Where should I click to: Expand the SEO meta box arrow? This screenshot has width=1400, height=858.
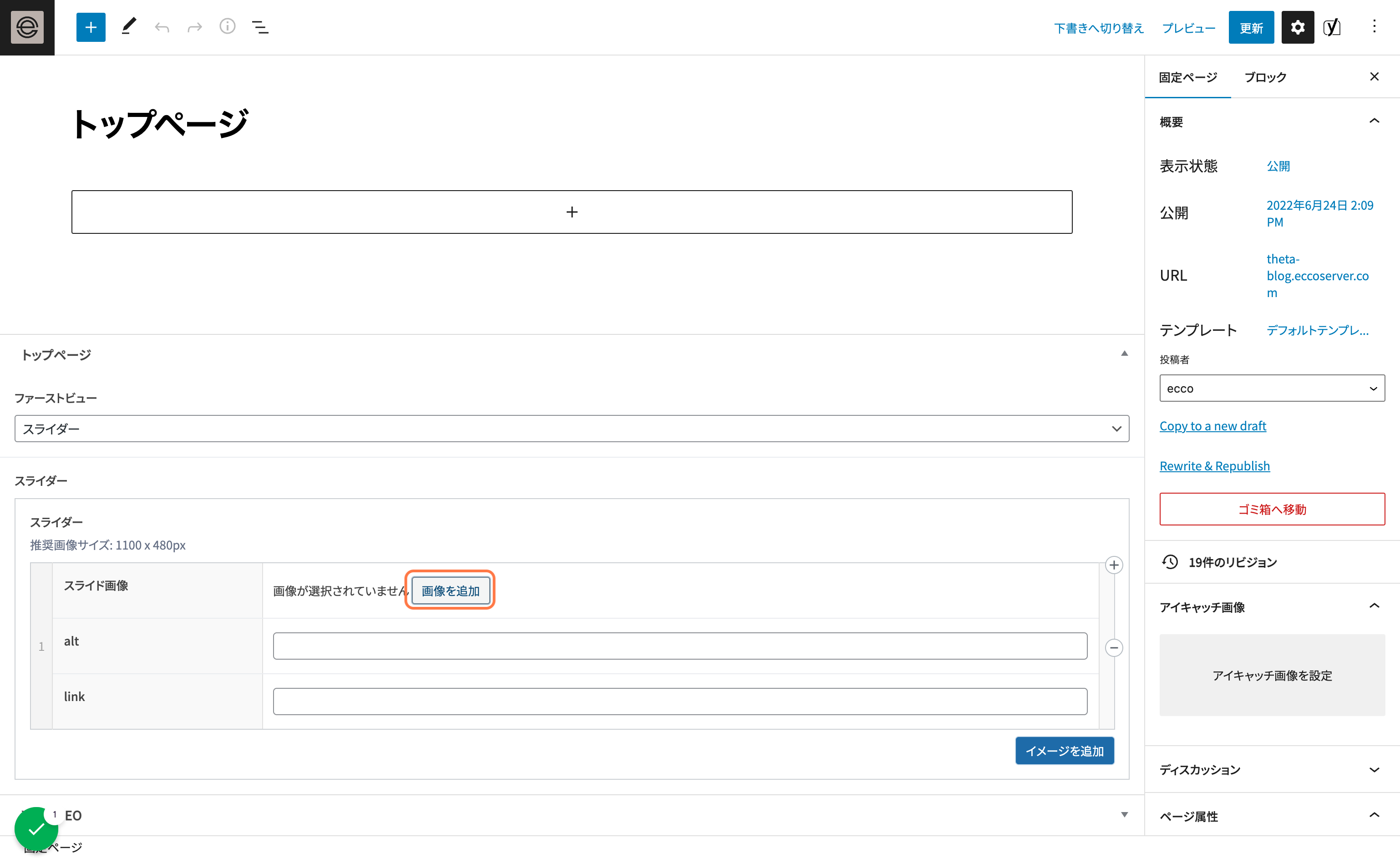click(x=1125, y=815)
